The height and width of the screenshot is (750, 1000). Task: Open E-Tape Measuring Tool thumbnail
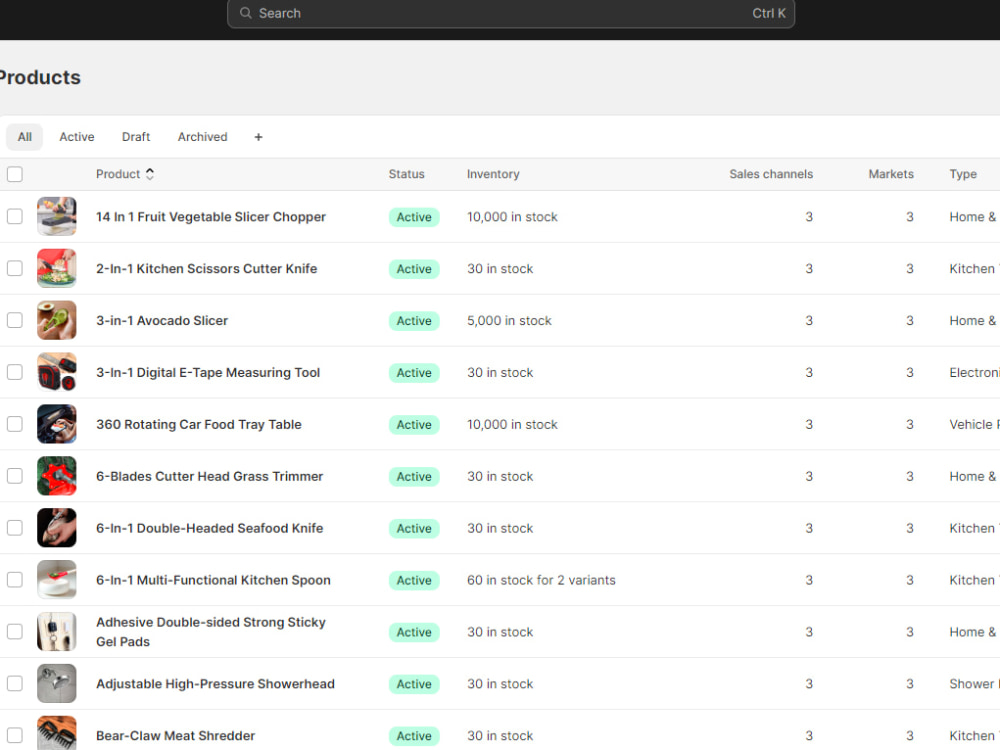point(57,372)
